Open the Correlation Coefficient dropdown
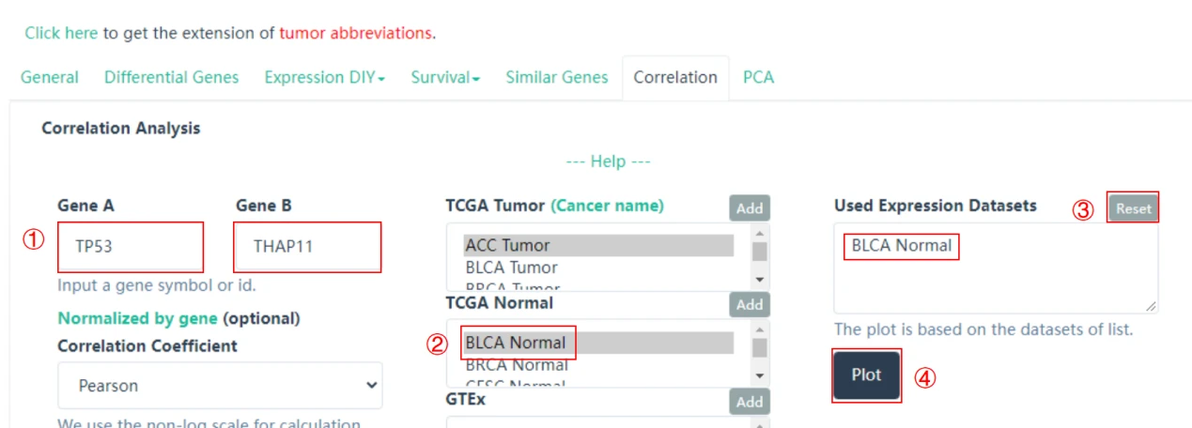 [220, 385]
